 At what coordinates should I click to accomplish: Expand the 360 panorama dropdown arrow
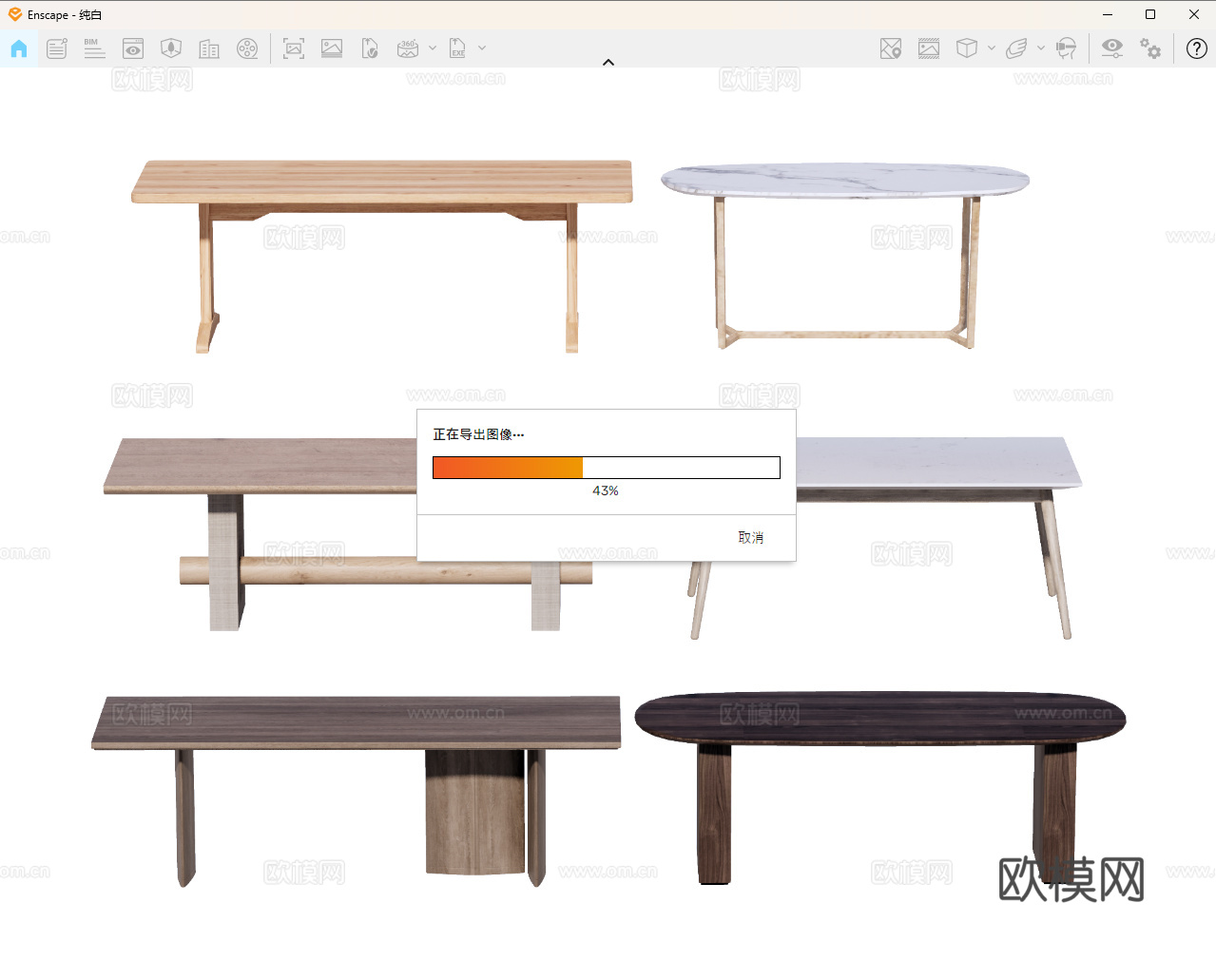pos(433,48)
